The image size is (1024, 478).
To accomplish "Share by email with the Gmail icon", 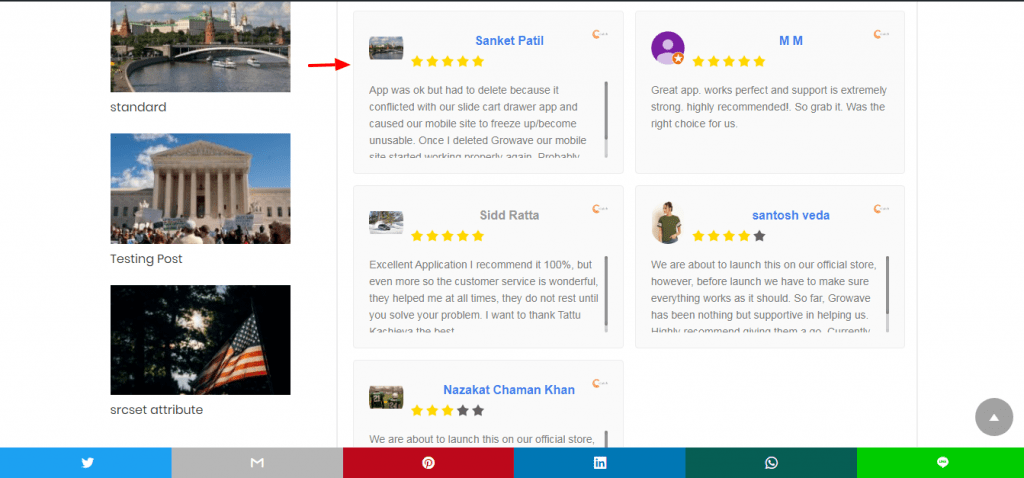I will [257, 463].
